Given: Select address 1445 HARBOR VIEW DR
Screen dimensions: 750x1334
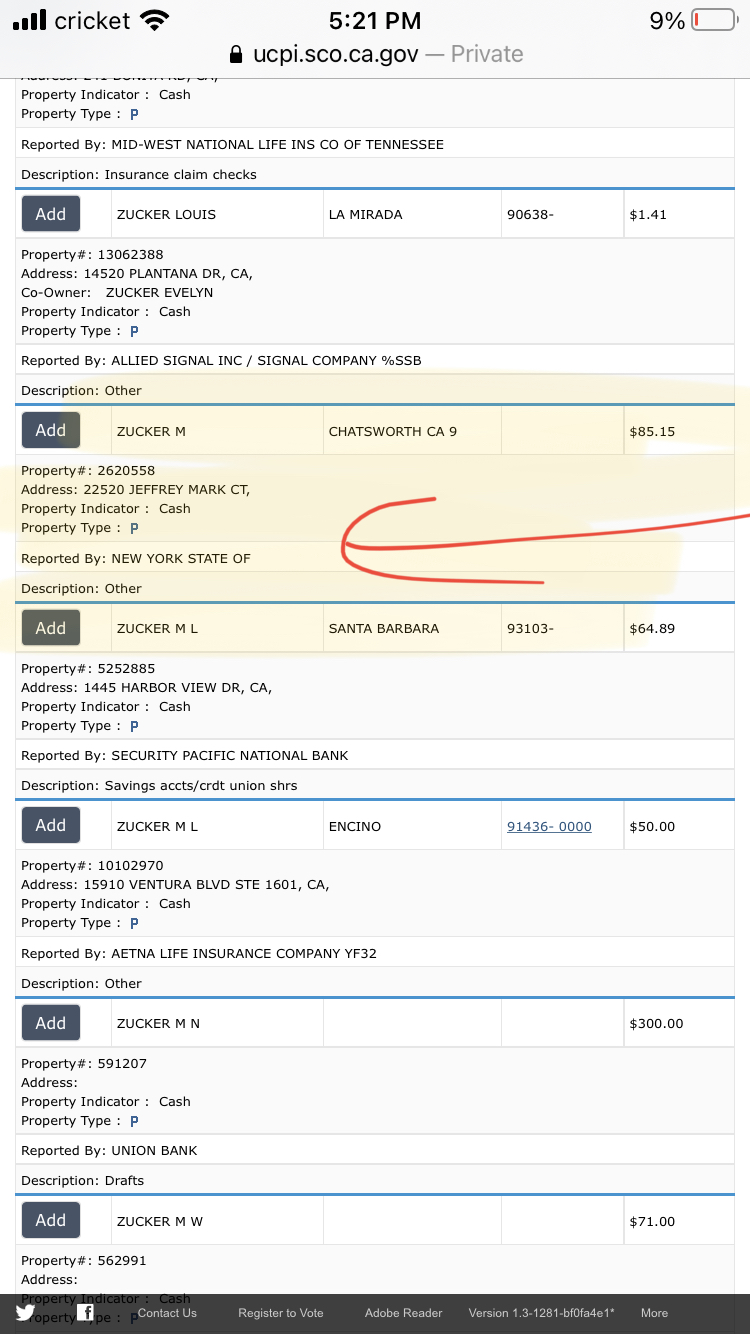Looking at the screenshot, I should (146, 688).
